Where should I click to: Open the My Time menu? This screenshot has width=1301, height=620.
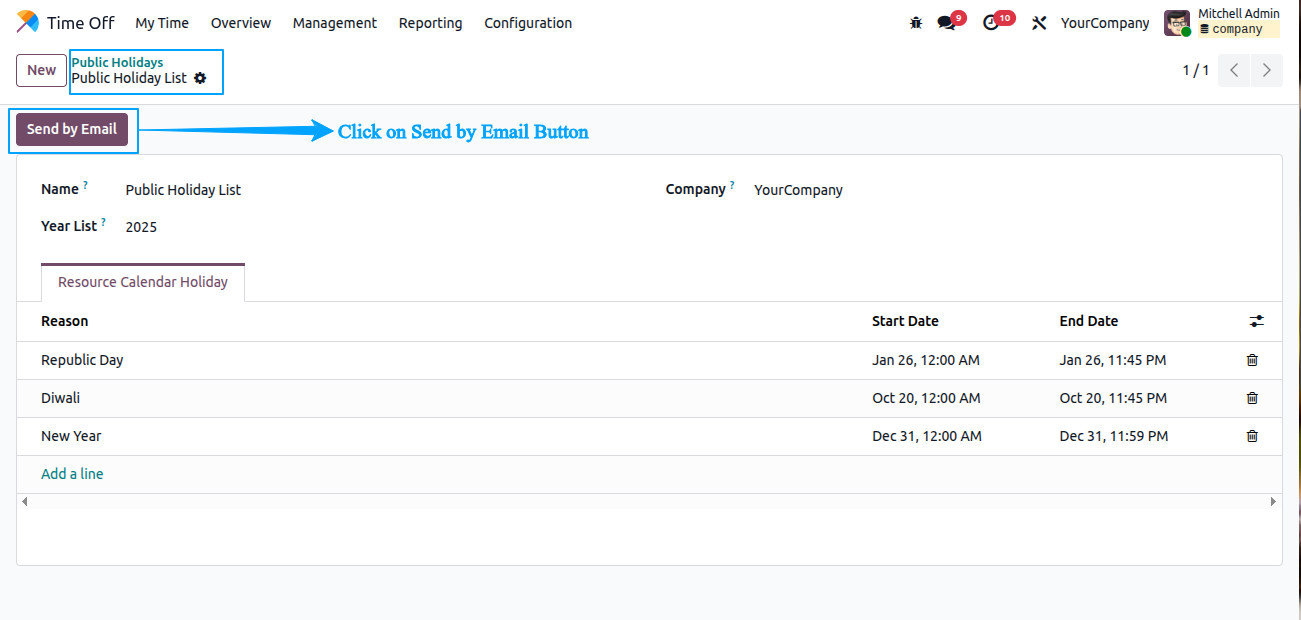(162, 23)
